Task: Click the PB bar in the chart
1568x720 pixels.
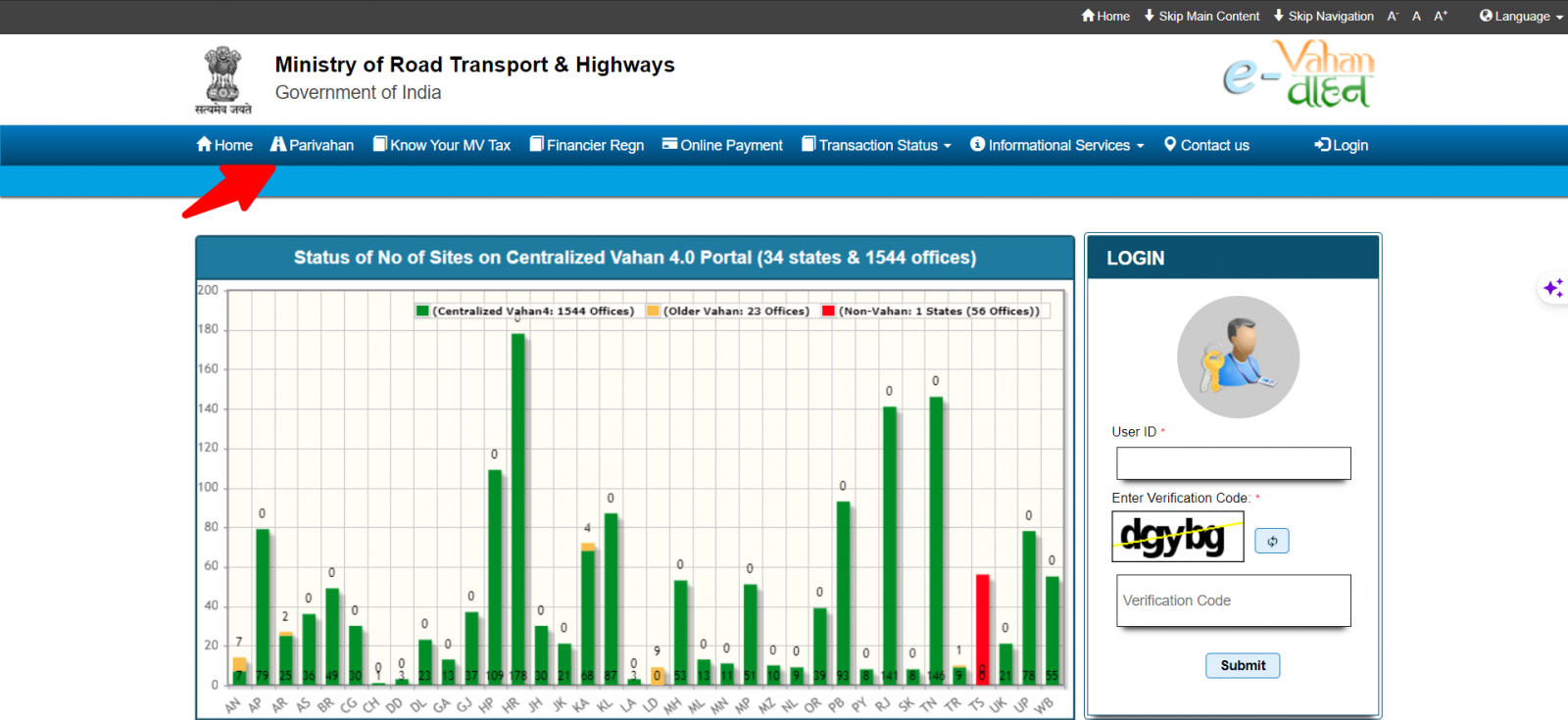Action: [843, 593]
